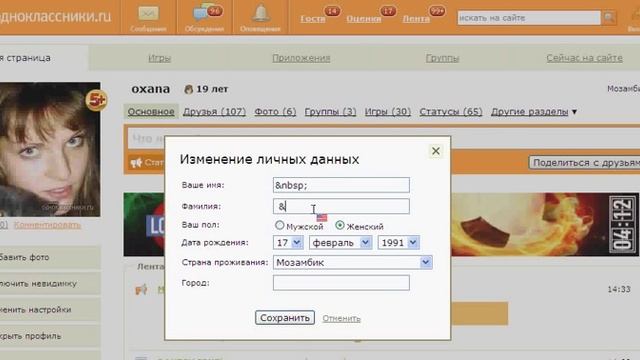This screenshot has height=360, width=640.
Task: Select the Женский gender radio button
Action: (x=340, y=225)
